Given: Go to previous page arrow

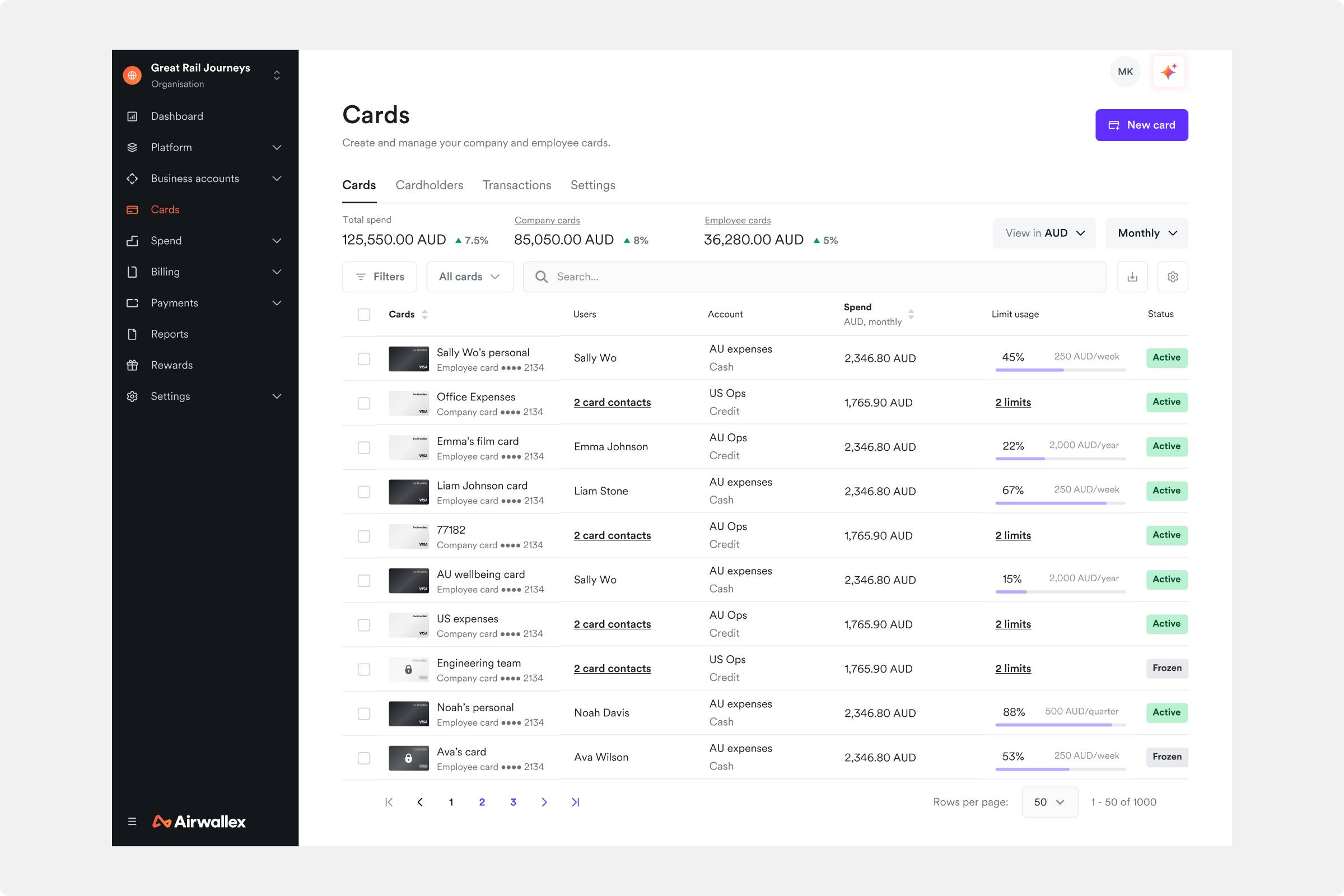Looking at the screenshot, I should pos(420,802).
